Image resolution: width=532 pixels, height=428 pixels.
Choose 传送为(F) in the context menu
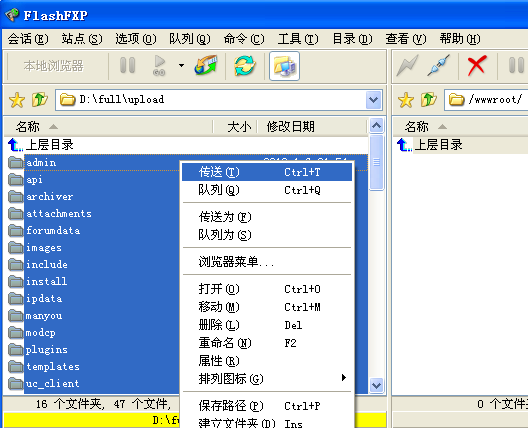[267, 217]
